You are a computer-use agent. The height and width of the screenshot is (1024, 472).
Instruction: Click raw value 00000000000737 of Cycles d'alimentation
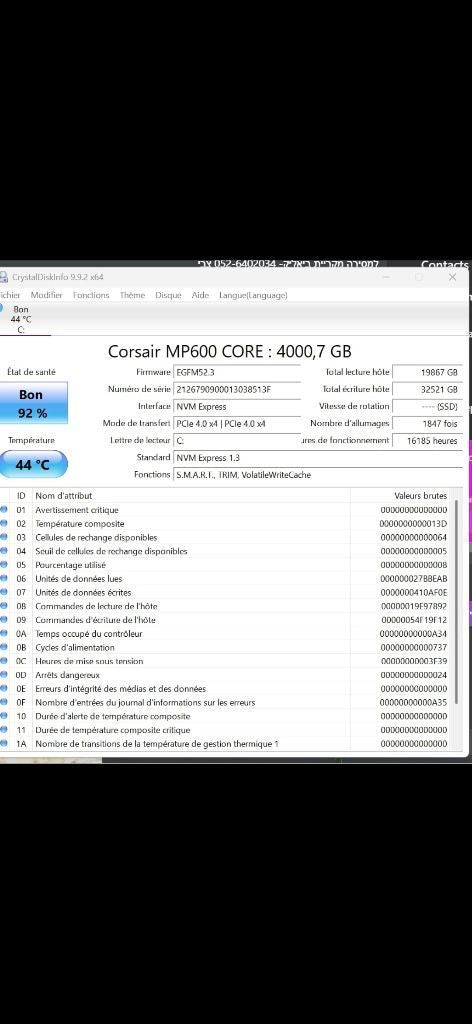tap(413, 647)
